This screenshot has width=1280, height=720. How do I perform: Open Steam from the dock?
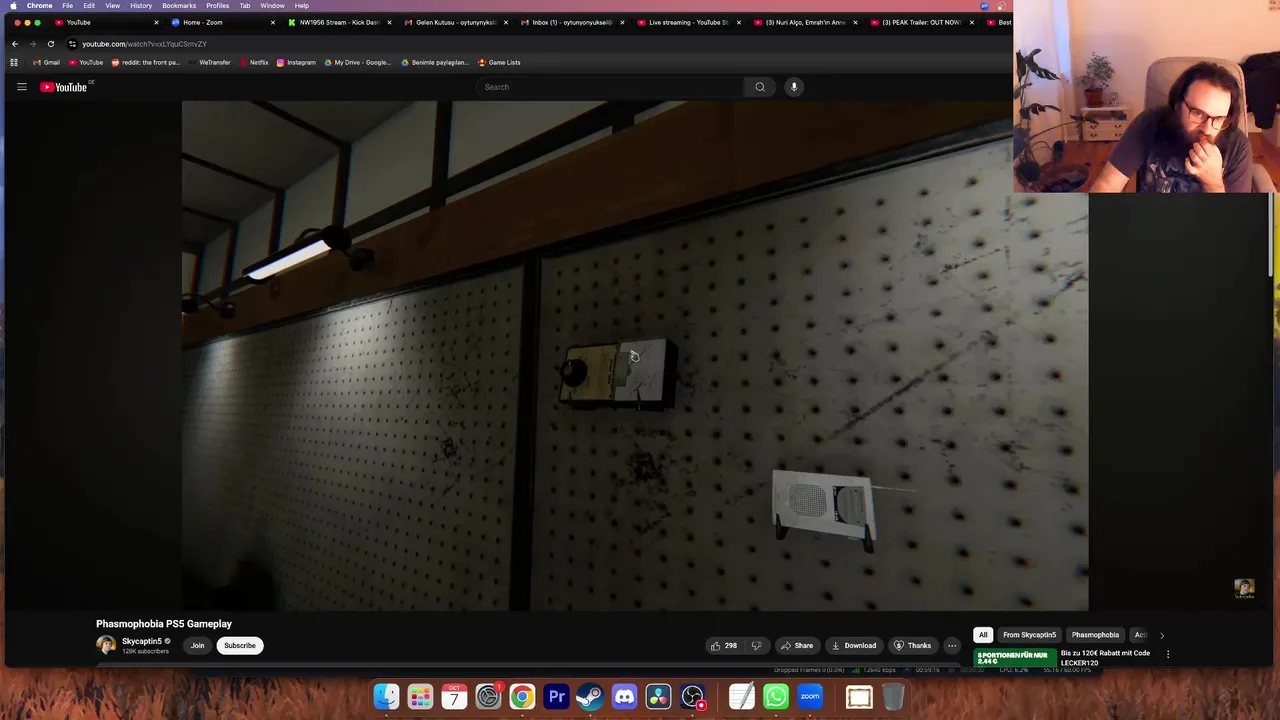(x=590, y=696)
